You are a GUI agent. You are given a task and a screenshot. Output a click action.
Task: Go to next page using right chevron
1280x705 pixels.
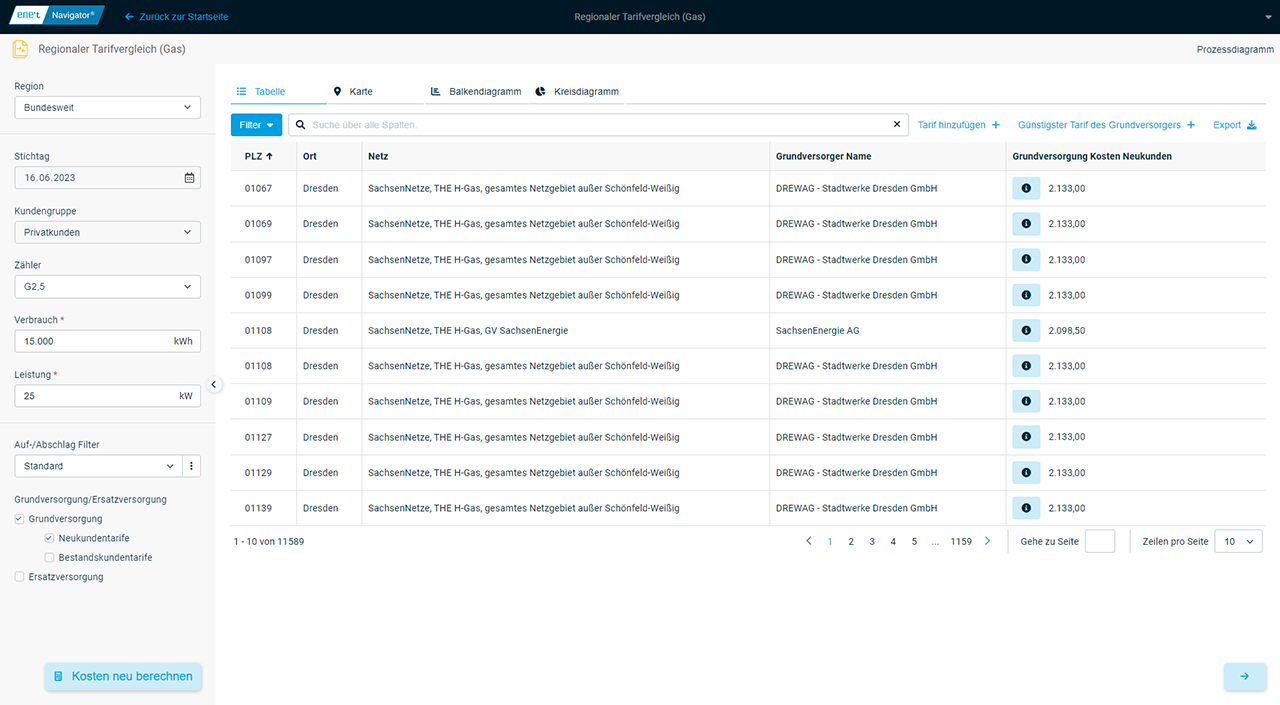(x=988, y=541)
